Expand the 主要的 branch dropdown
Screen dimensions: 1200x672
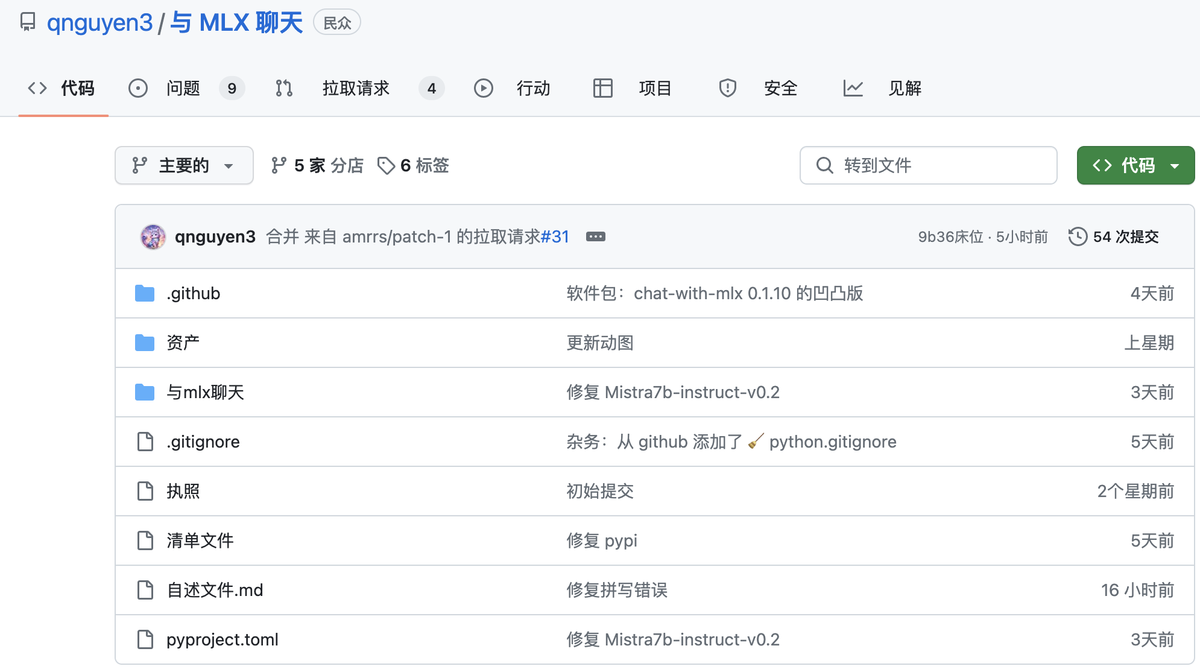pos(184,165)
